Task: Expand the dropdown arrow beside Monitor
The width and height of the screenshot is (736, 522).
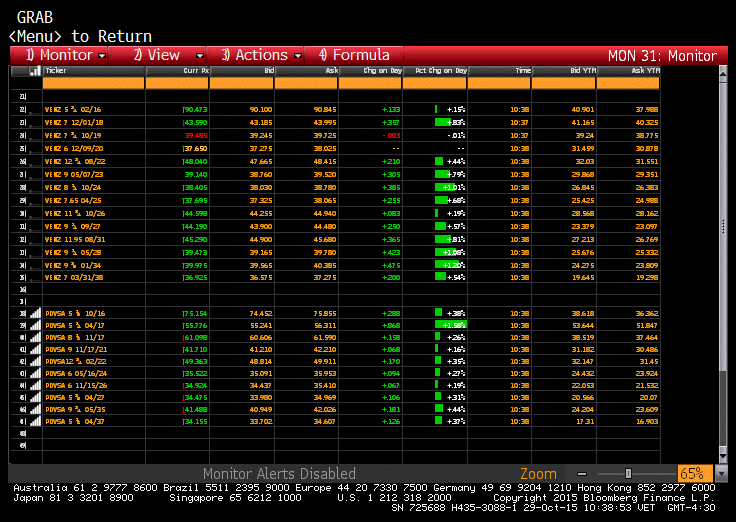Action: [102, 56]
